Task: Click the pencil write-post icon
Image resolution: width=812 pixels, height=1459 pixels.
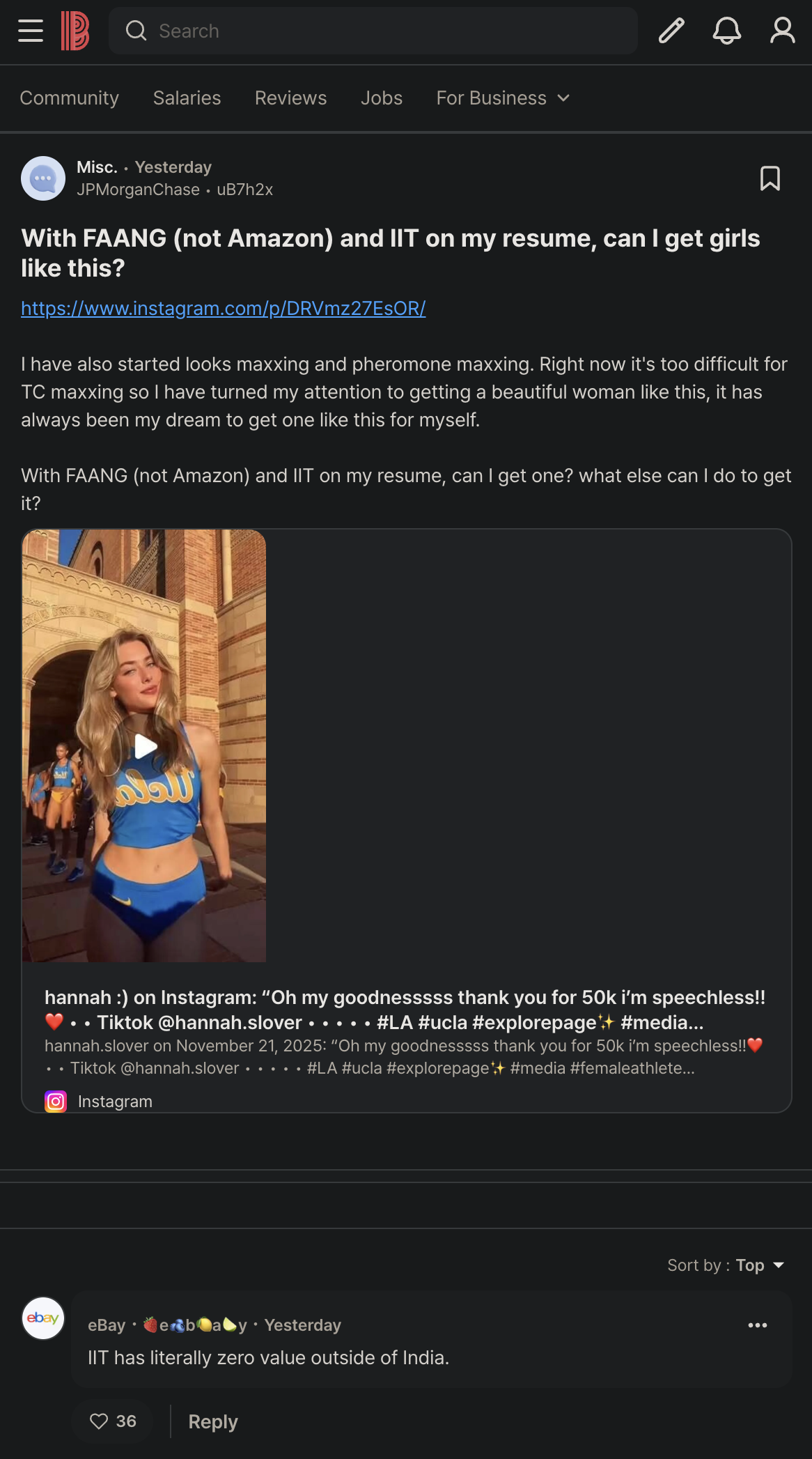Action: (671, 31)
